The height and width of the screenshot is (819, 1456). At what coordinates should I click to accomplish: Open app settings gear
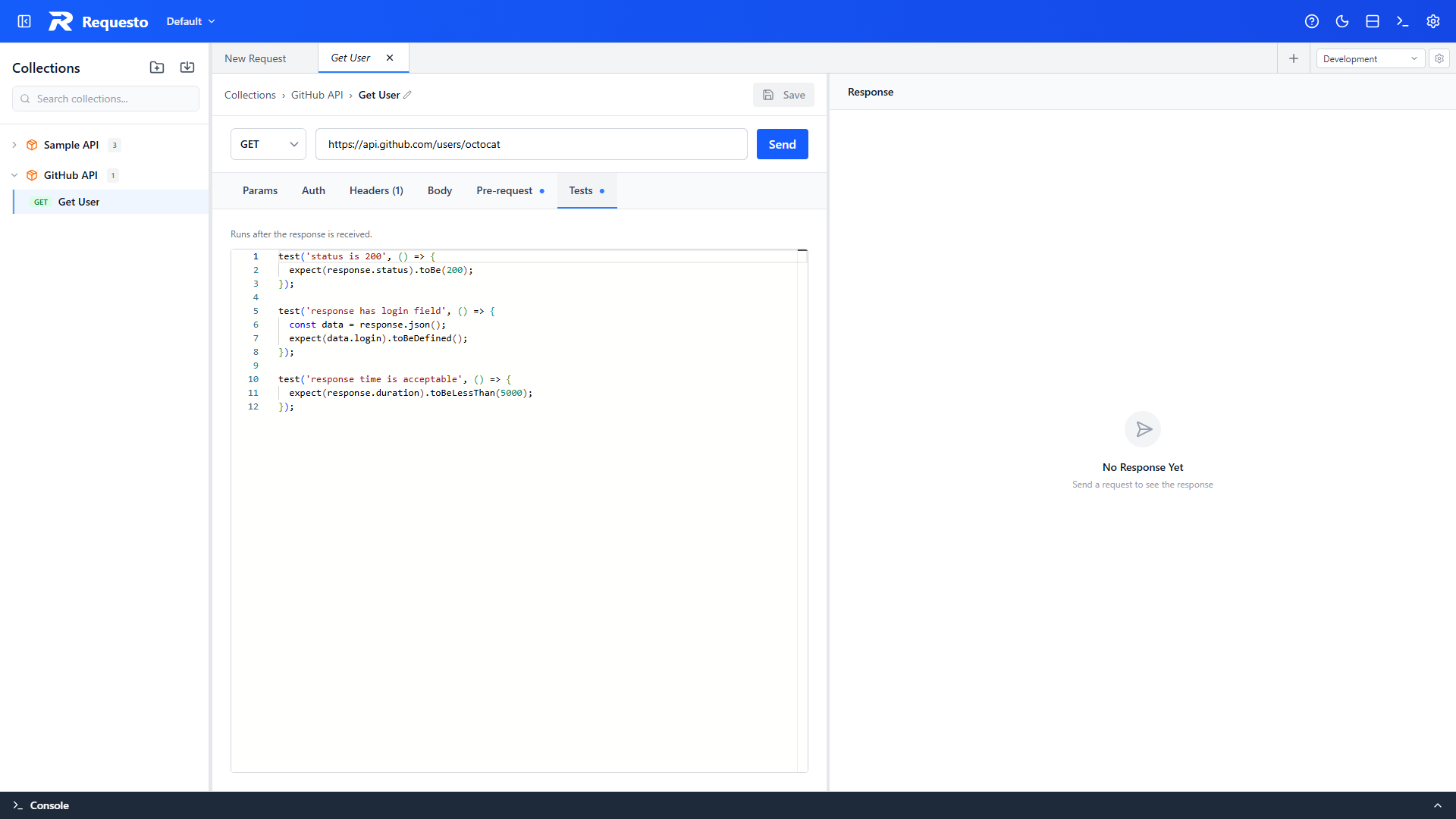1433,21
